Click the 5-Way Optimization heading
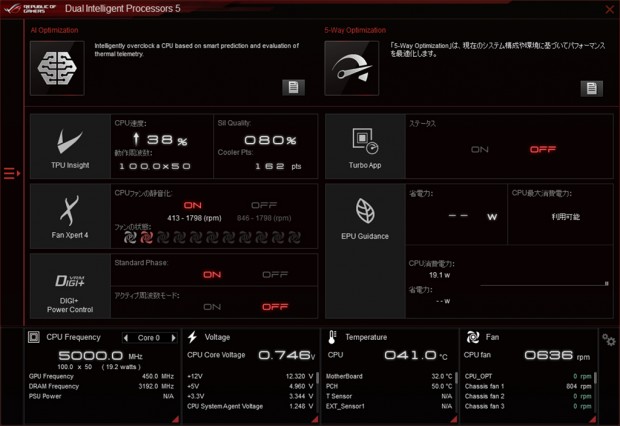Viewport: 620px width, 426px height. pyautogui.click(x=355, y=30)
